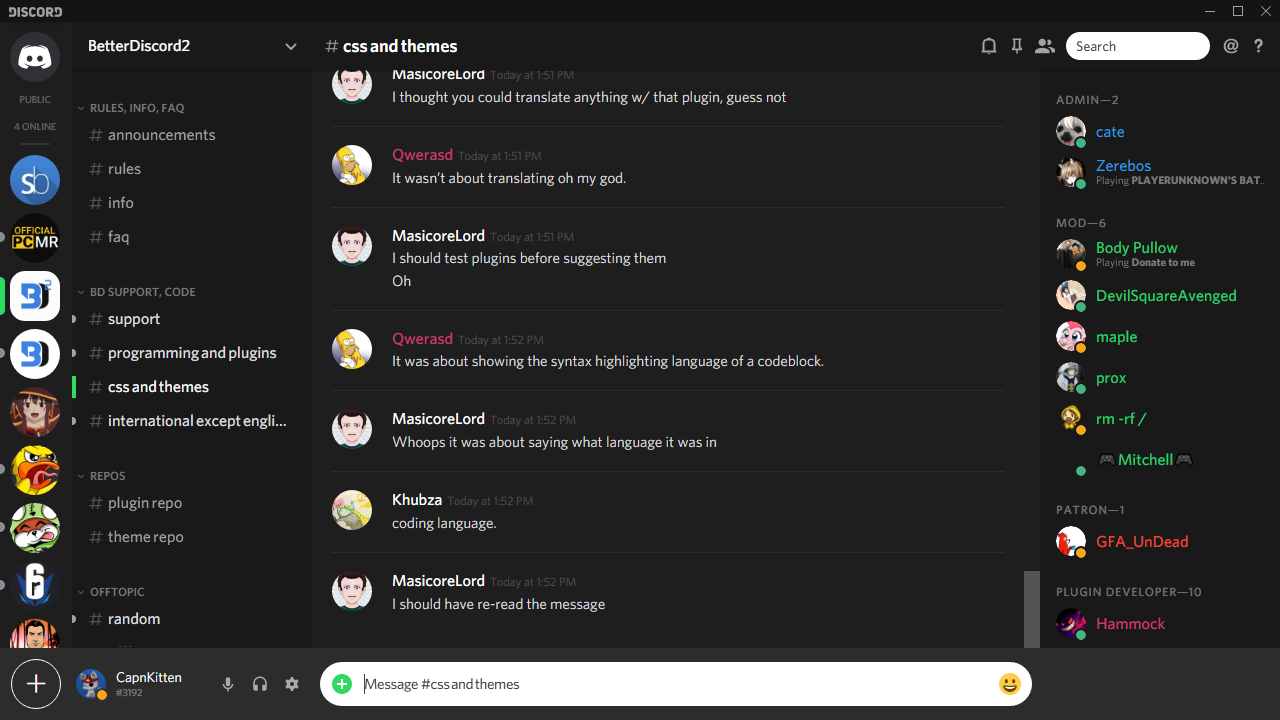Viewport: 1280px width, 720px height.
Task: Attach a file with the plus icon
Action: [341, 684]
